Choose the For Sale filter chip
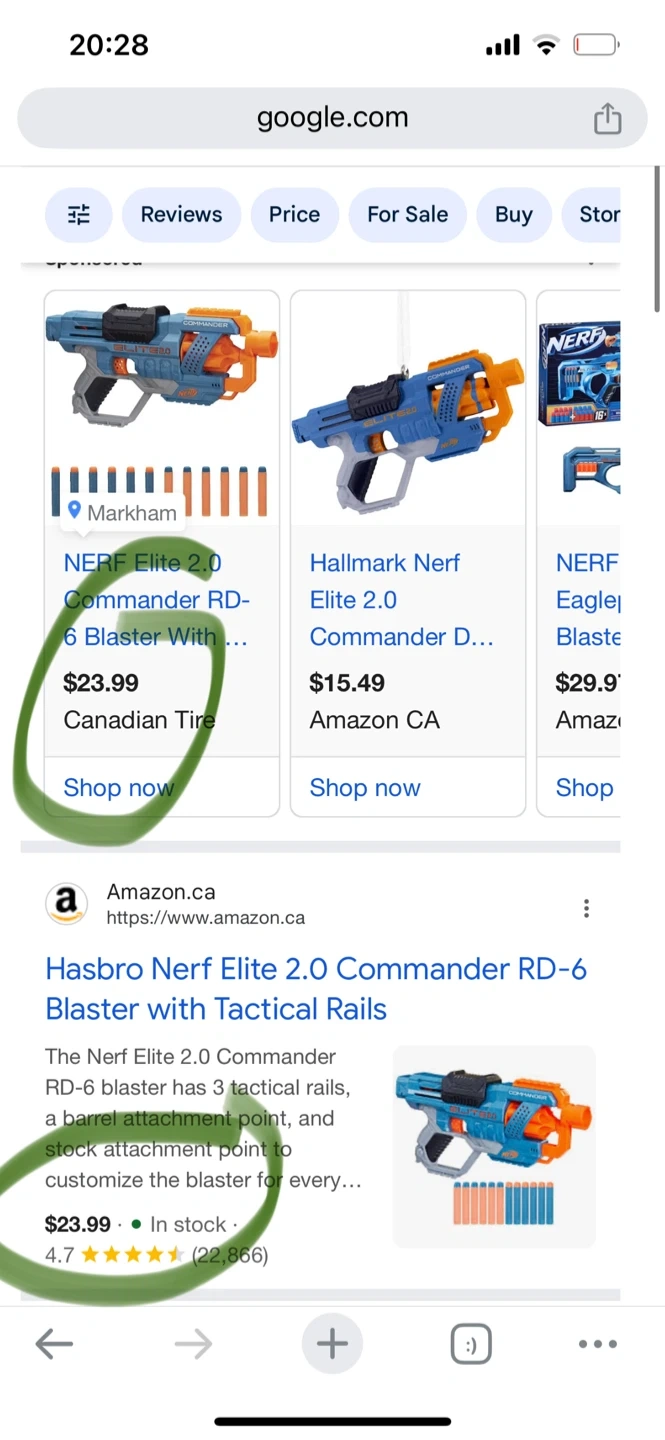 point(407,214)
